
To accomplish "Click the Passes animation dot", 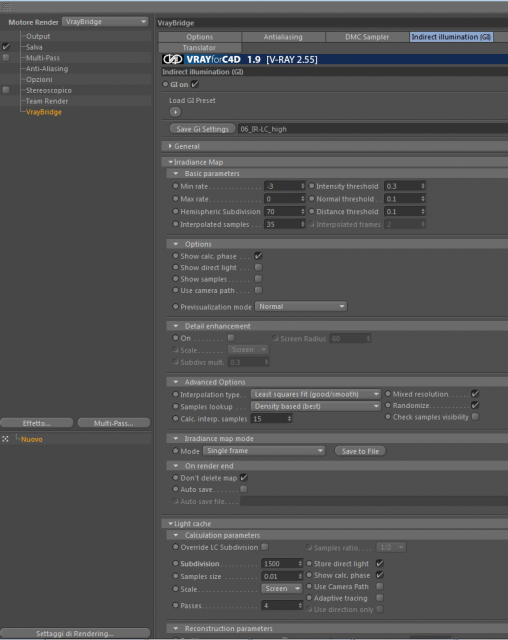I will (175, 605).
